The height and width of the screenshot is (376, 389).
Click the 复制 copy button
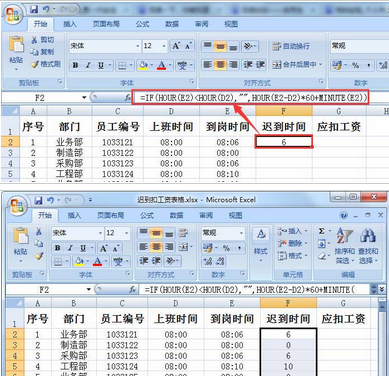[42, 52]
